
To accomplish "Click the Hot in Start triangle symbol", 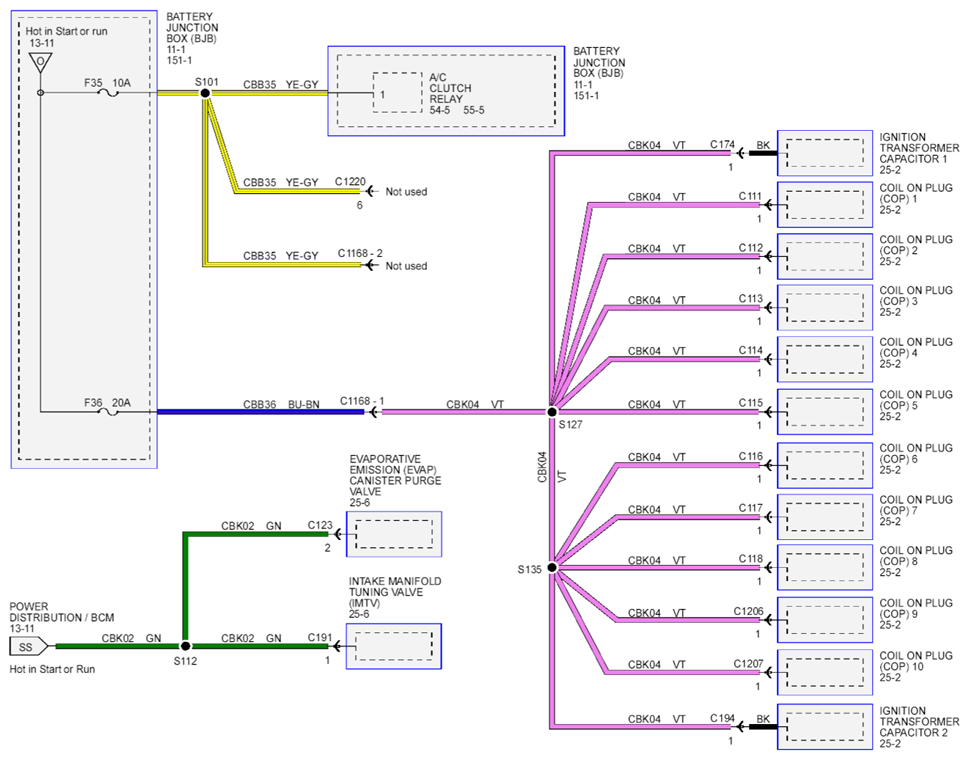I will click(x=40, y=62).
